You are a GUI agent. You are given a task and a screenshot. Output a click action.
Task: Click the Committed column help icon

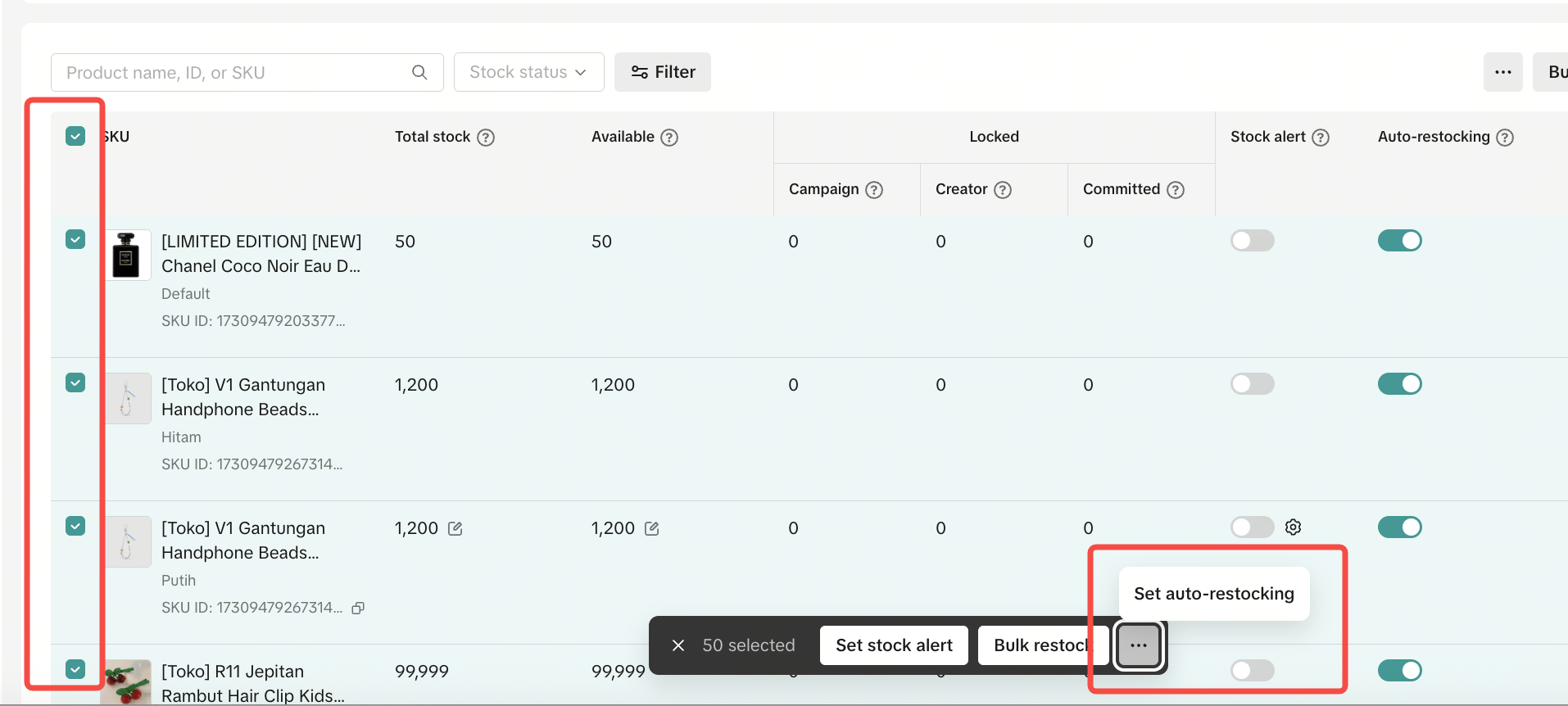[1176, 190]
